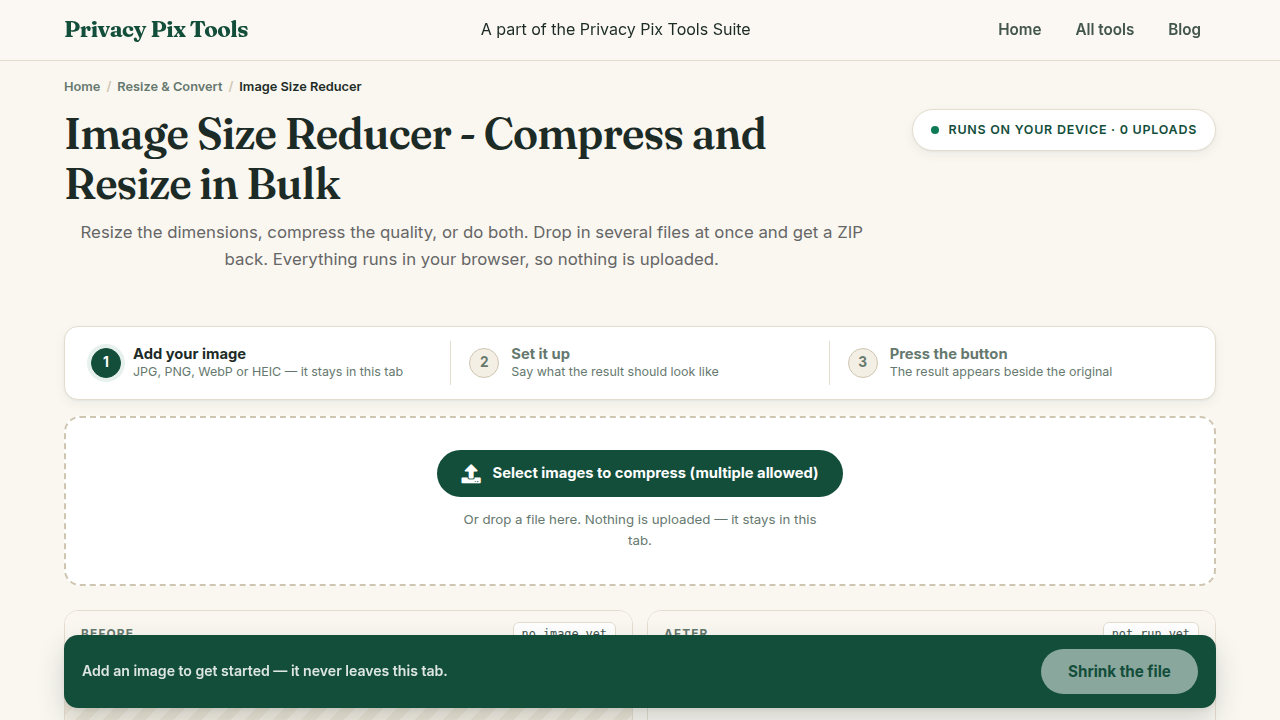Click the Runs on your device badge
This screenshot has width=1280, height=720.
point(1063,130)
